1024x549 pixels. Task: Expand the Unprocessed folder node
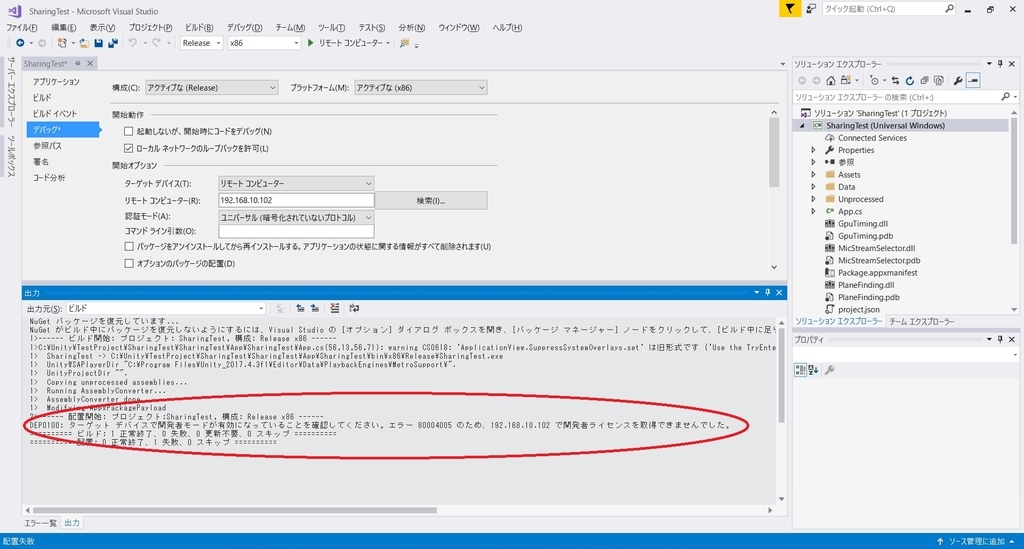point(814,199)
